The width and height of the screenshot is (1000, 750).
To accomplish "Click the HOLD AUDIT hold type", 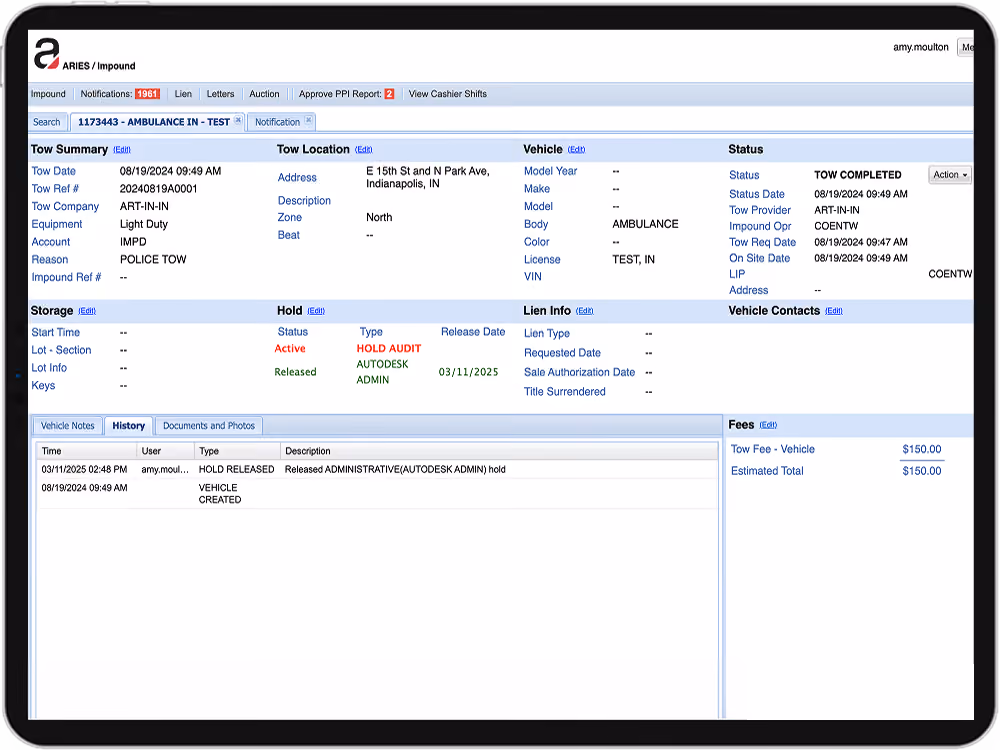I will click(x=389, y=348).
